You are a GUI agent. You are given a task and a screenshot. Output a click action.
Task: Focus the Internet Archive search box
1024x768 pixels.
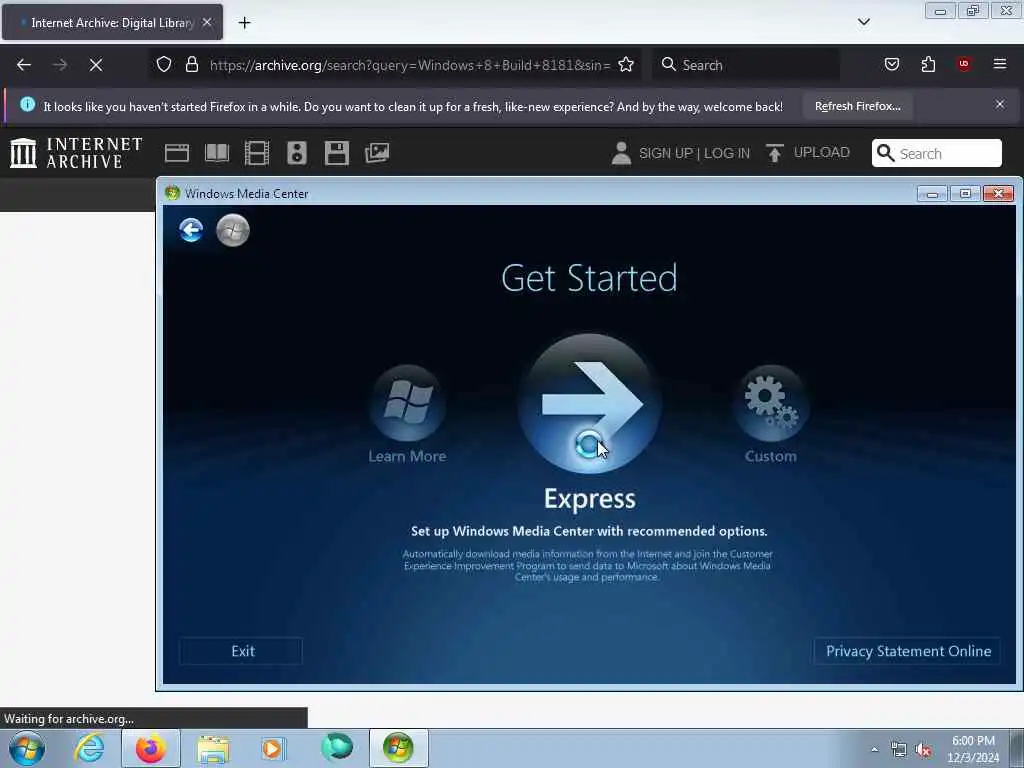(936, 153)
